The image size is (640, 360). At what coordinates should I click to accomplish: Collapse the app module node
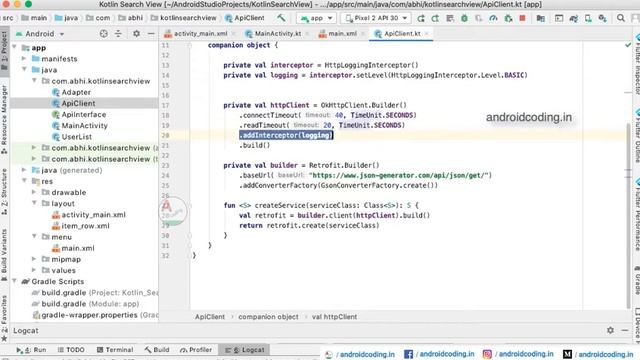(15, 48)
